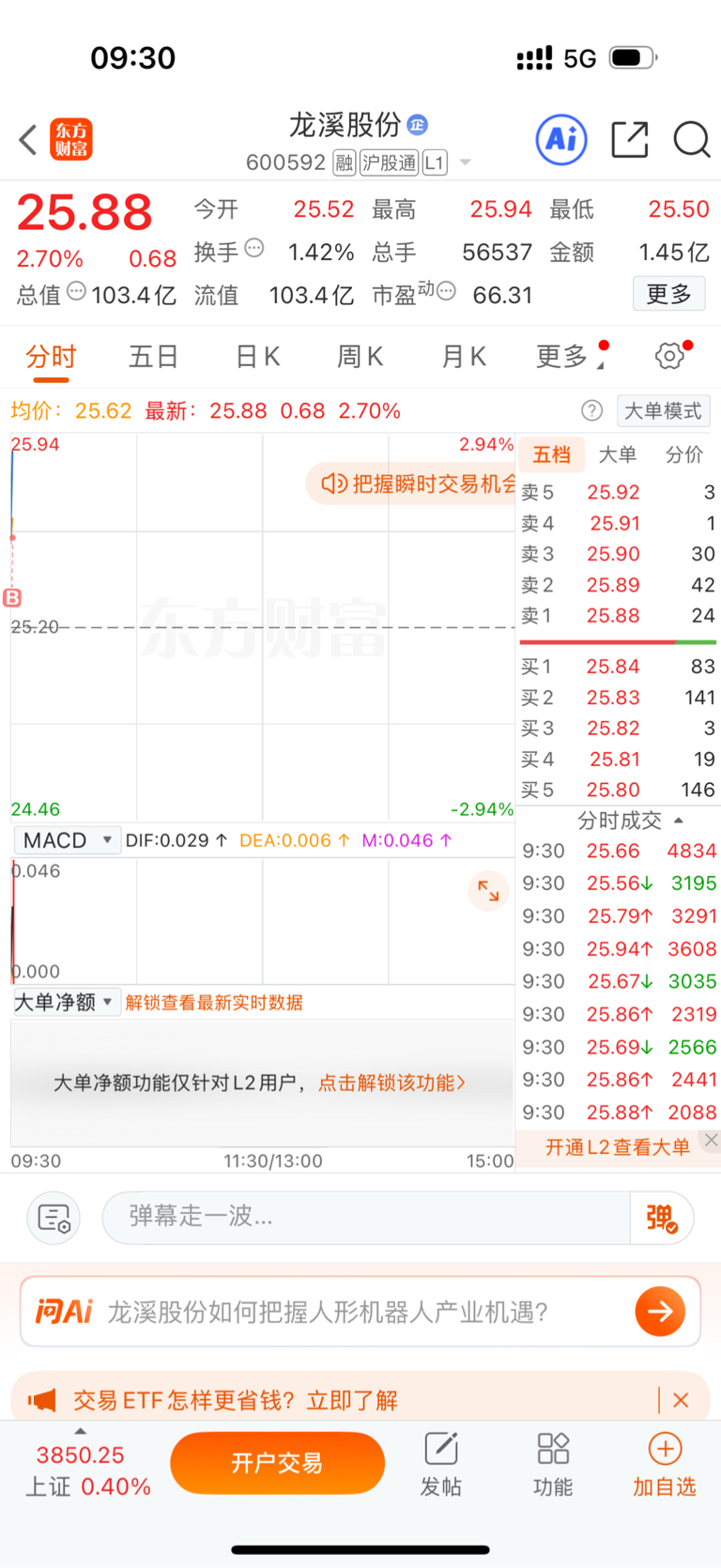This screenshot has height=1568, width=721.
Task: Tap 解锁查看最新实时数据 link
Action: (x=214, y=1003)
